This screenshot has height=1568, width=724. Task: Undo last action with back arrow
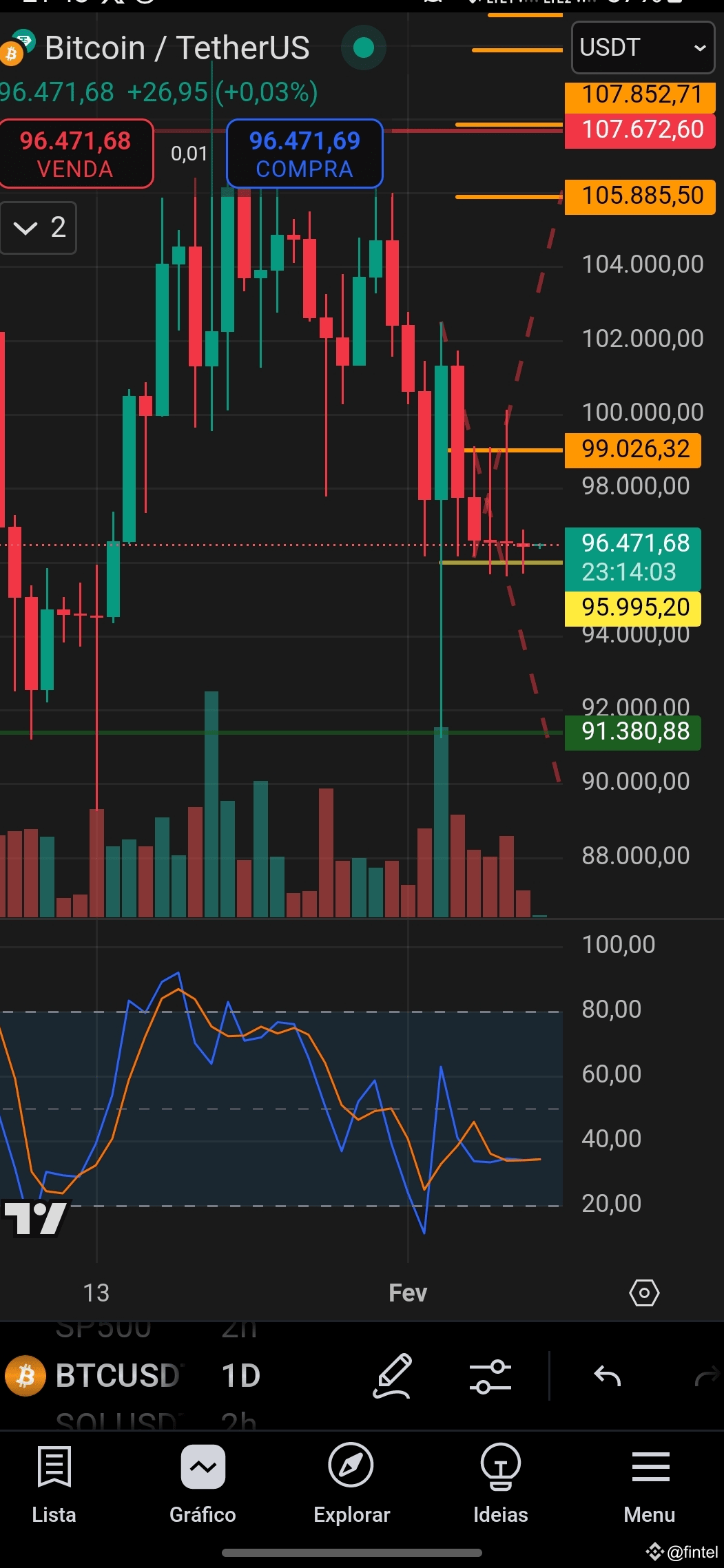coord(608,1377)
